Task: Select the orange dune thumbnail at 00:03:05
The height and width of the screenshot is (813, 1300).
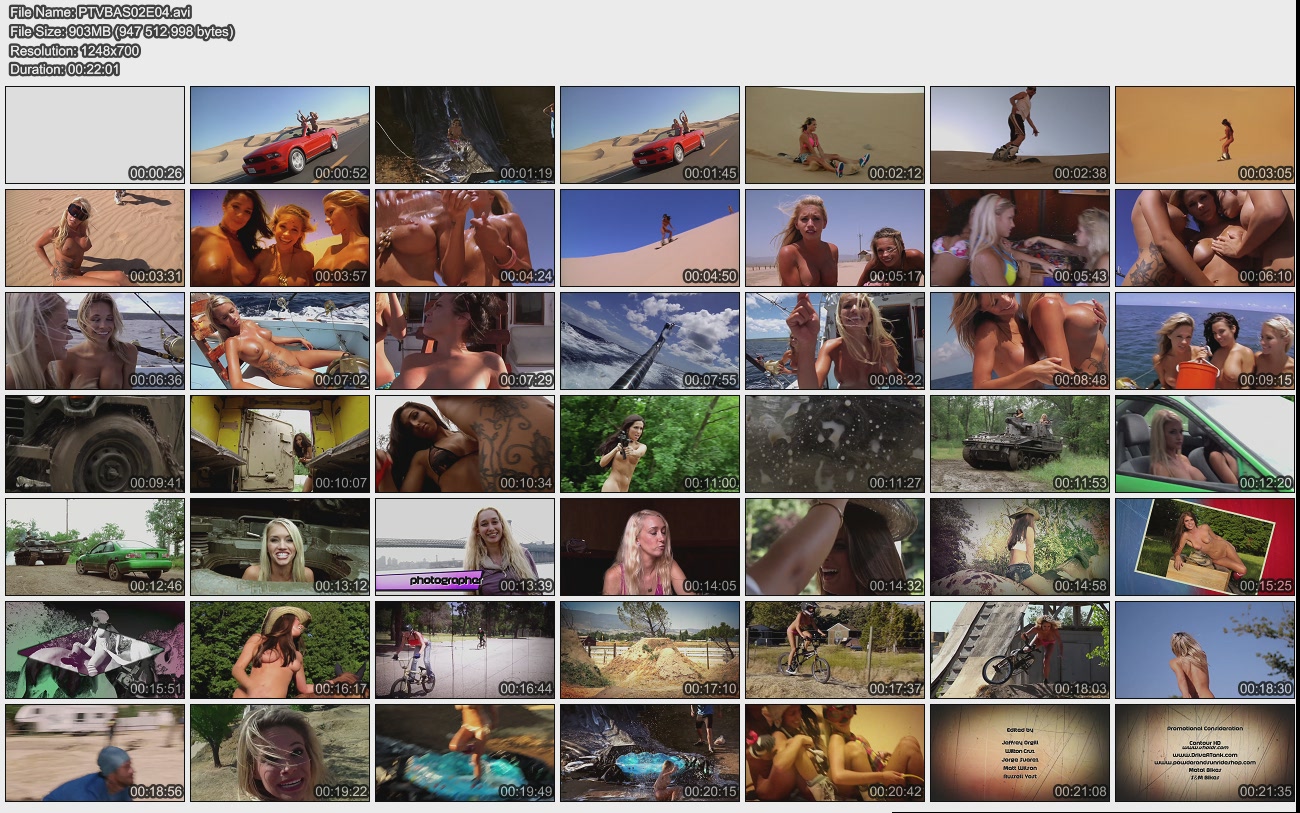Action: [1205, 135]
